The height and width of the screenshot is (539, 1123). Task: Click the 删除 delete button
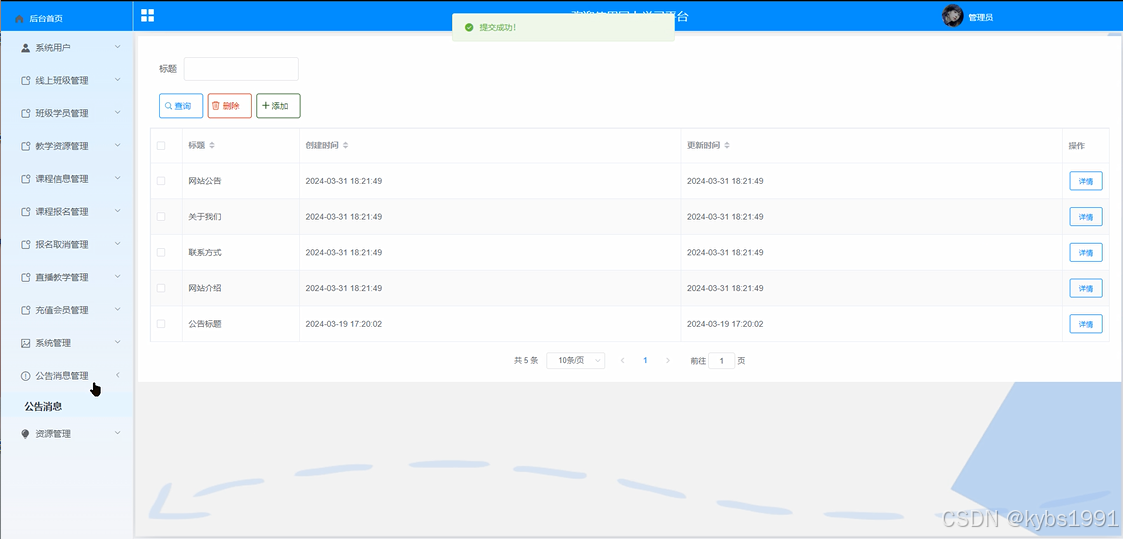[229, 106]
